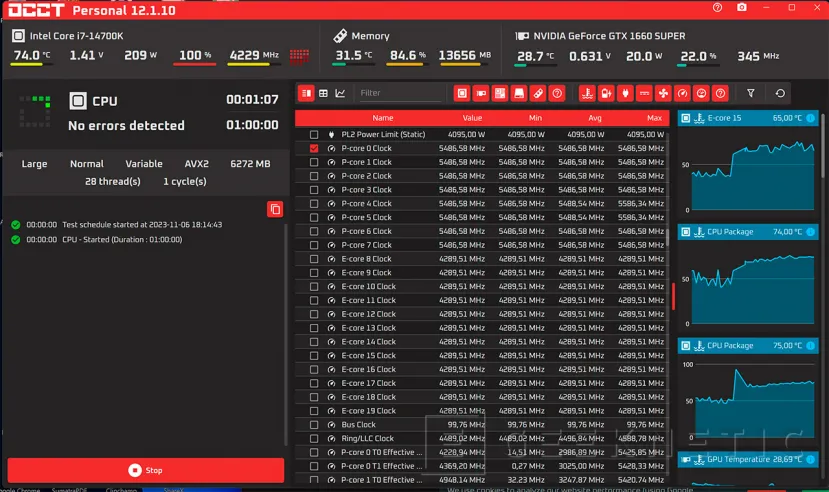Viewport: 829px width, 492px height.
Task: Check the P-core 7 Clock checkbox
Action: coord(314,245)
